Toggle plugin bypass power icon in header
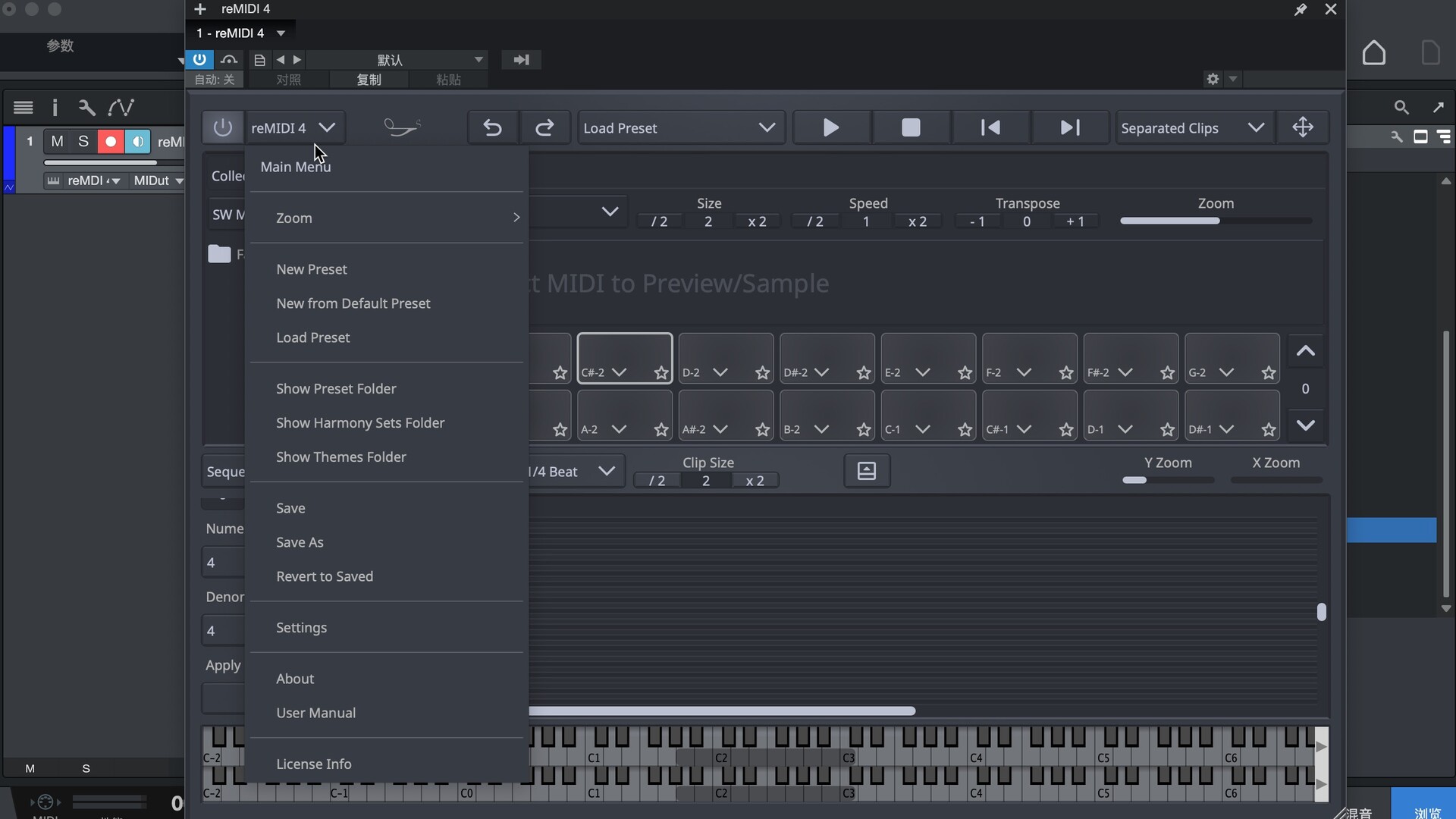The height and width of the screenshot is (819, 1456). point(199,59)
